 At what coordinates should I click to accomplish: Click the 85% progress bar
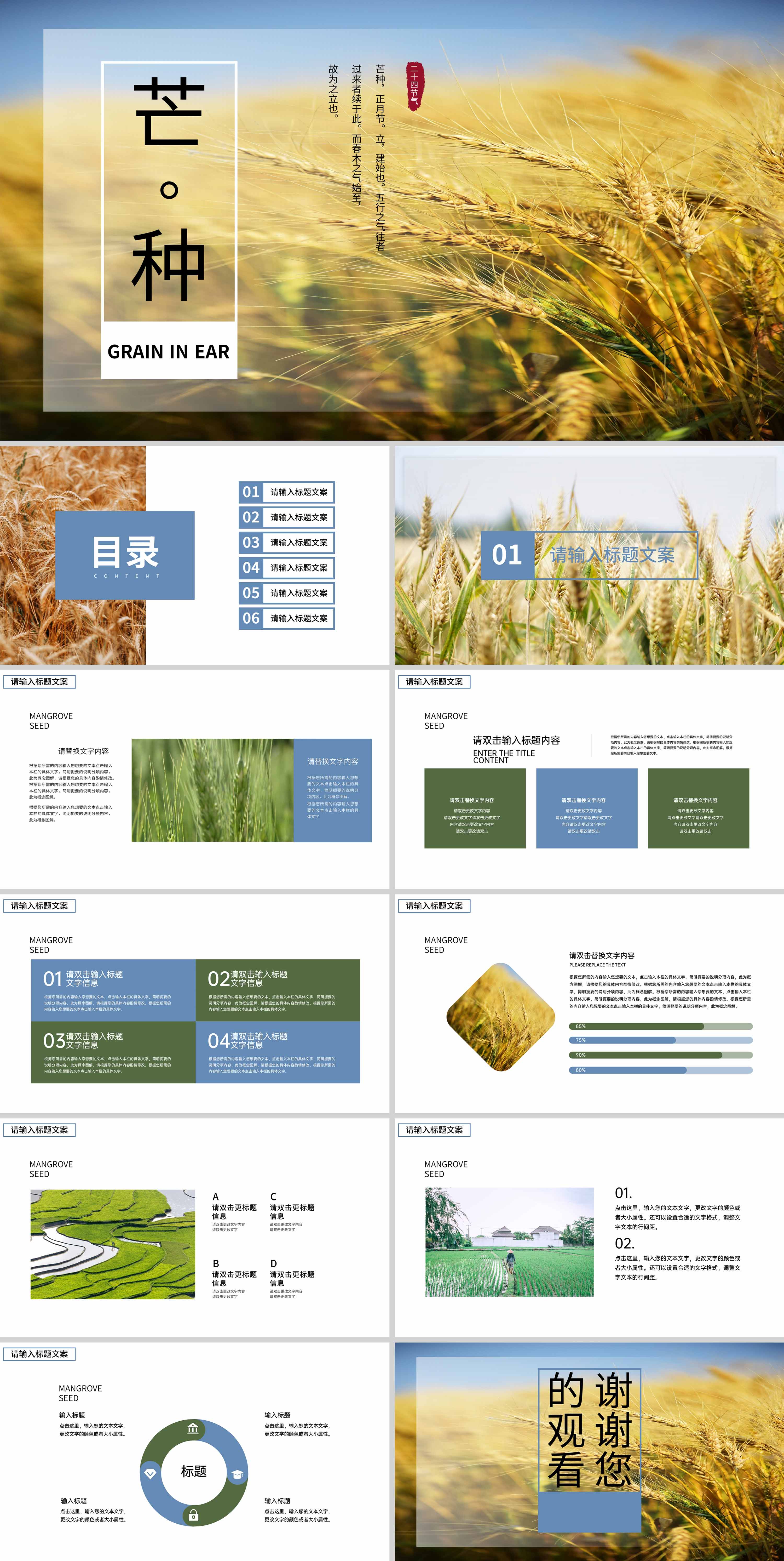[660, 1027]
